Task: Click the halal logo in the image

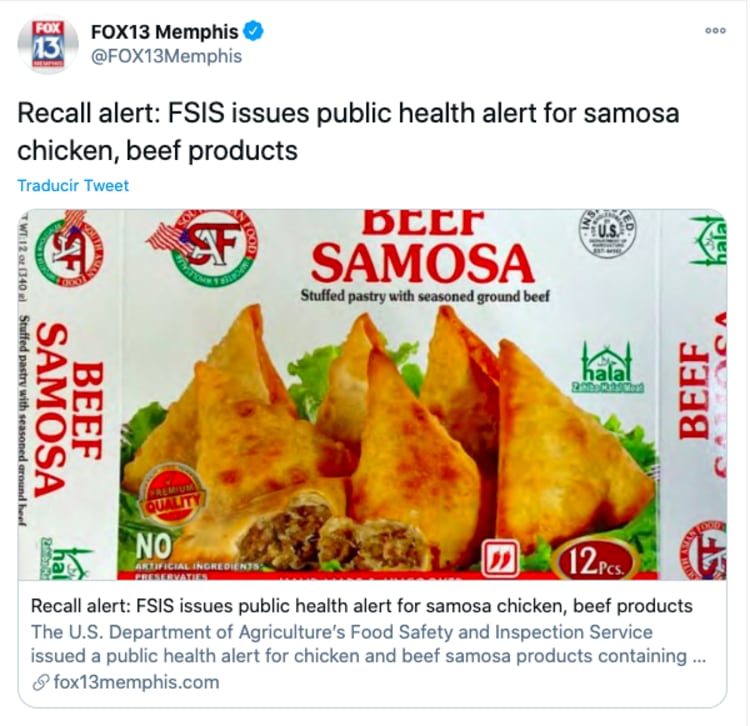Action: click(607, 368)
